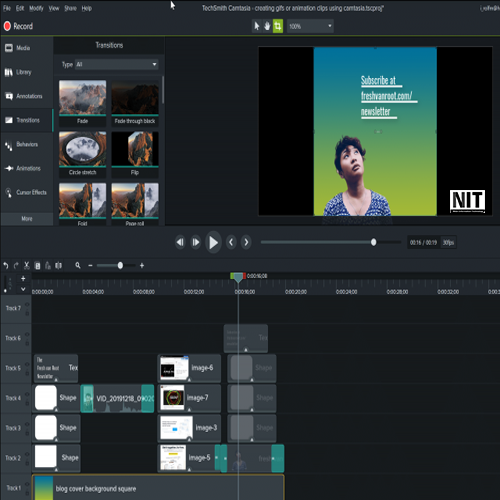Click the next frame step button

point(196,242)
